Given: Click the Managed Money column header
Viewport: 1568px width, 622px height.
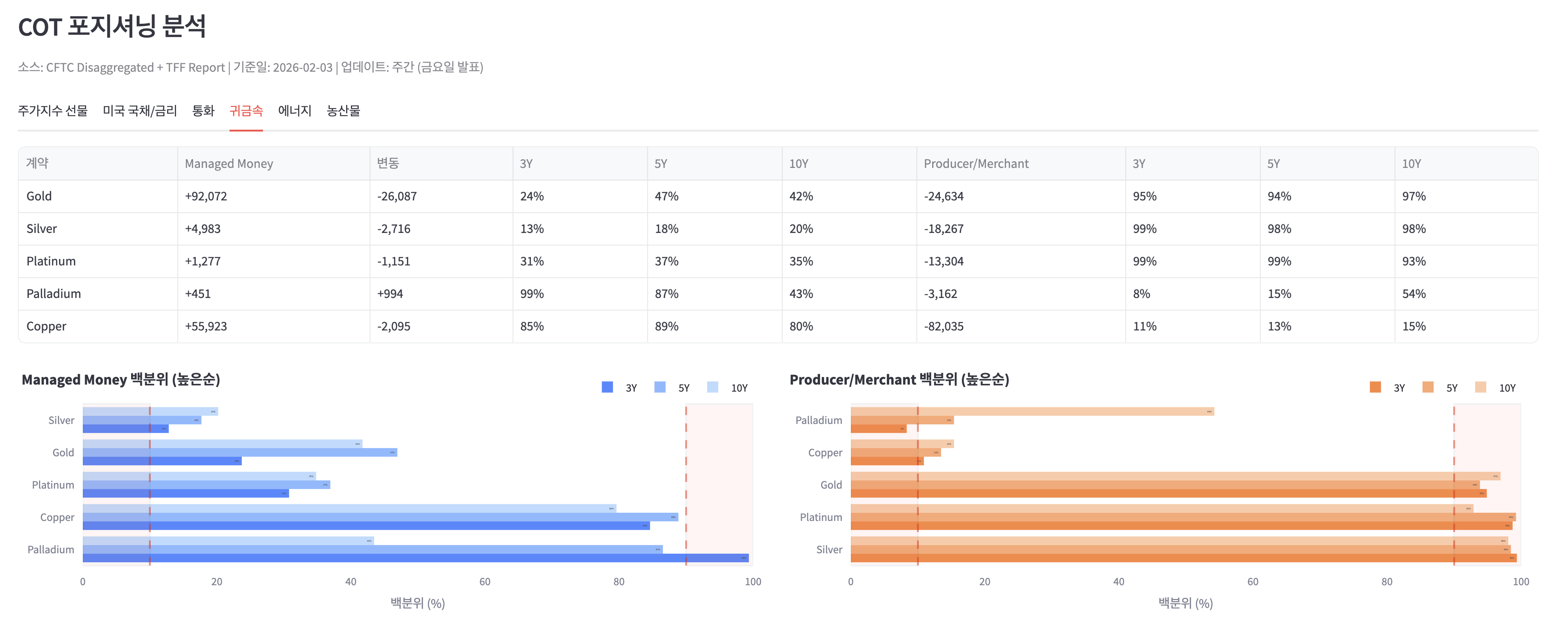Looking at the screenshot, I should [x=229, y=163].
